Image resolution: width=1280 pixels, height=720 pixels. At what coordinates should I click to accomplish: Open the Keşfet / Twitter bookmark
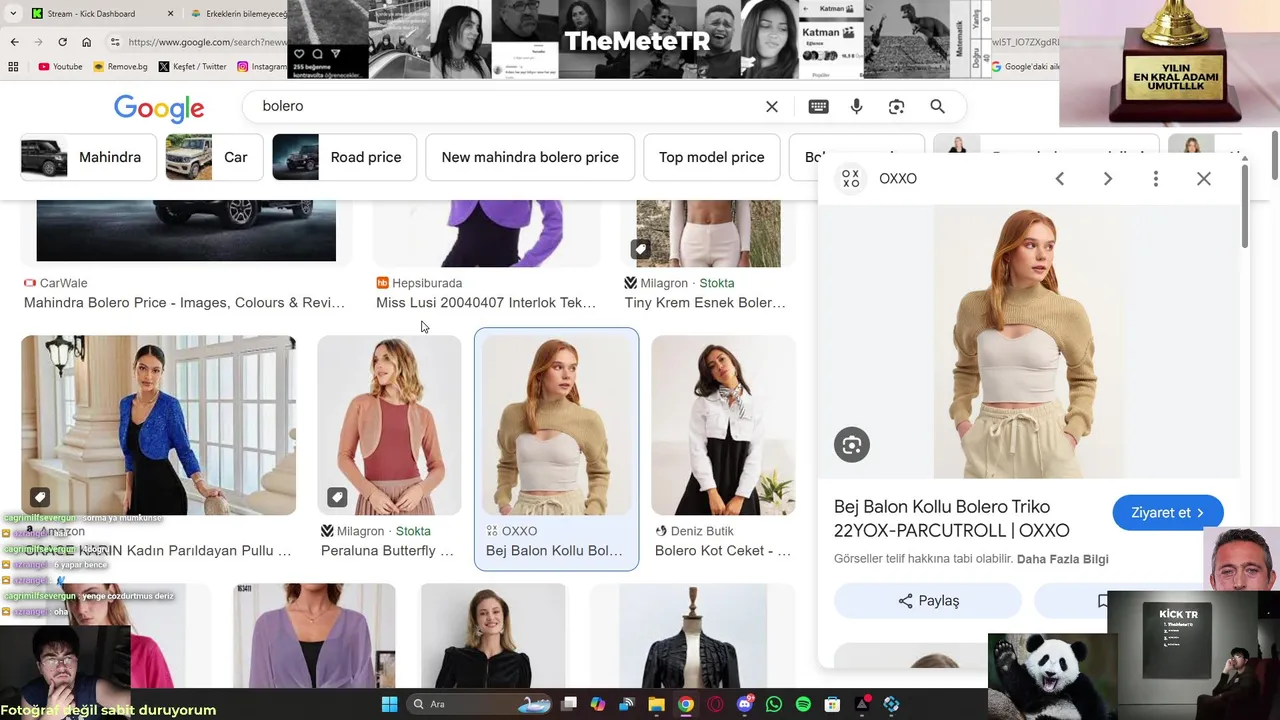pos(192,67)
